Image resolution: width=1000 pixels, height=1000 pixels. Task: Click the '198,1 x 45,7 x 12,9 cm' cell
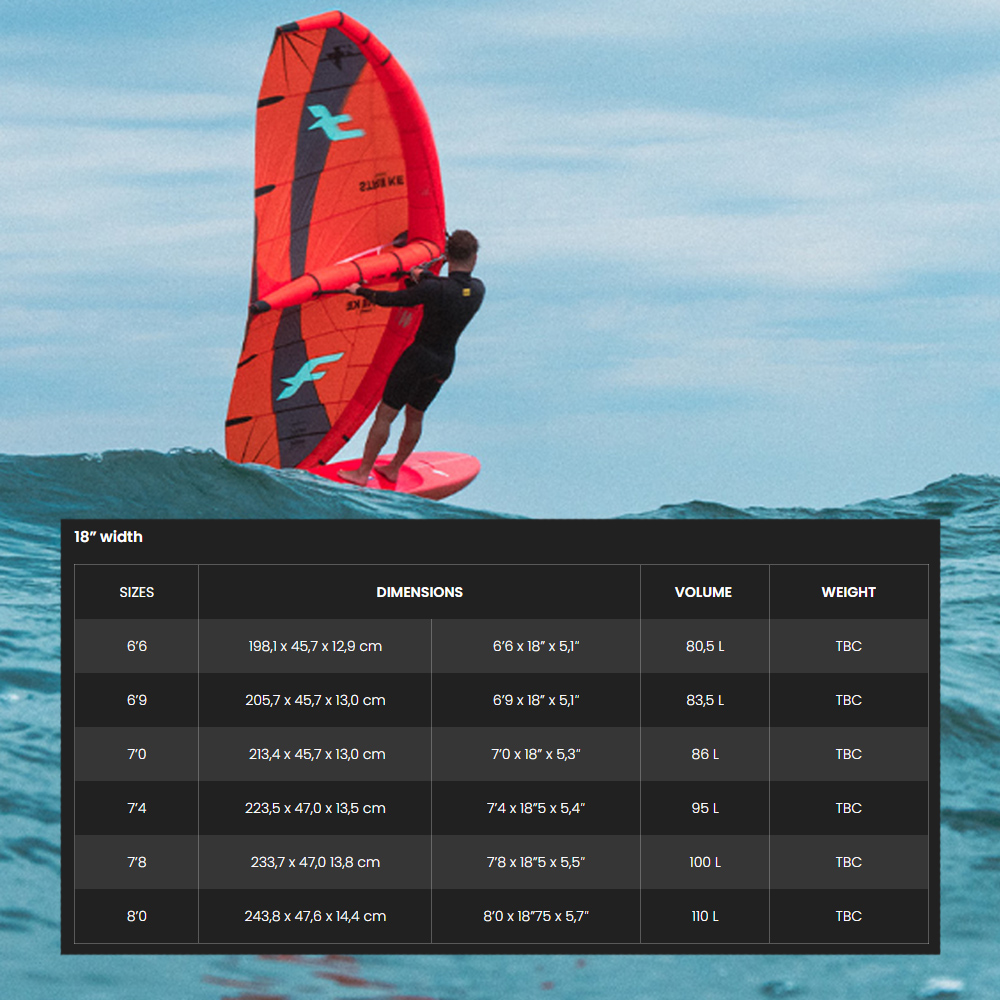(315, 646)
